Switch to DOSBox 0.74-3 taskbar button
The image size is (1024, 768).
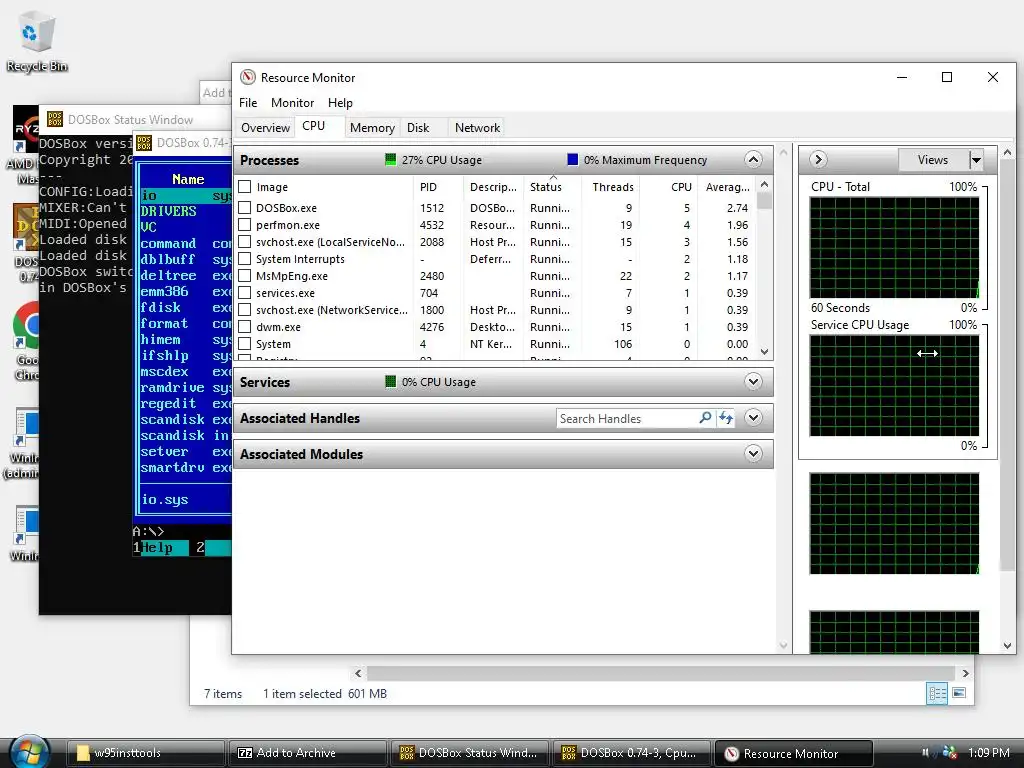point(632,753)
